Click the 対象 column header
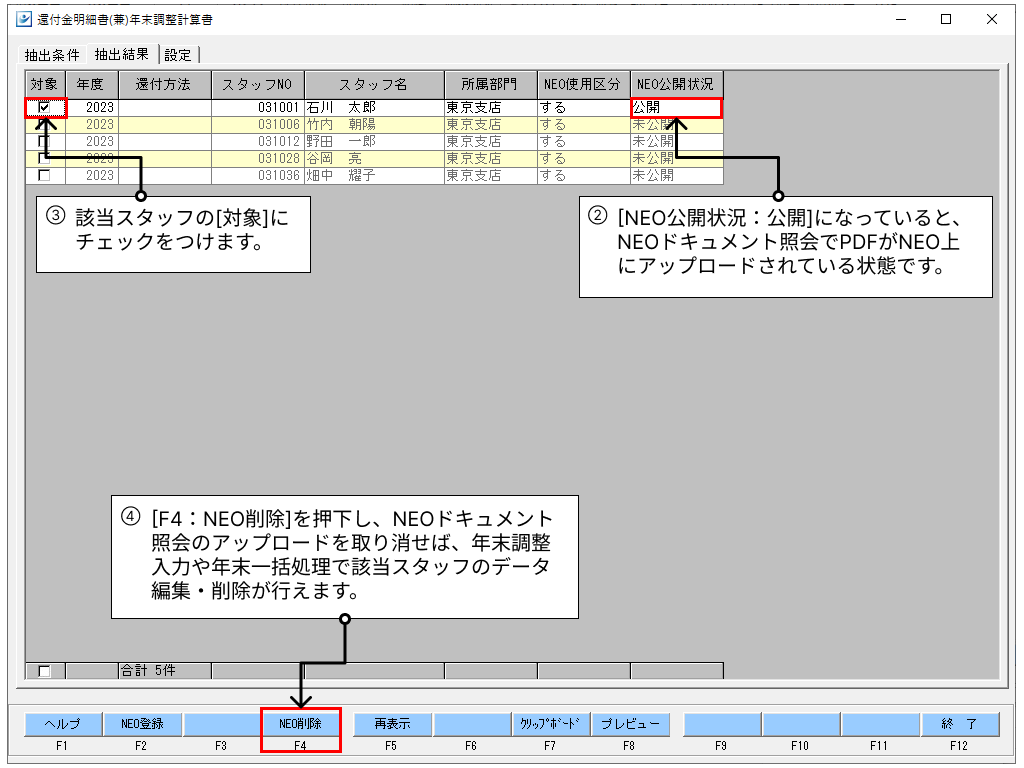The height and width of the screenshot is (768, 1024). (45, 85)
